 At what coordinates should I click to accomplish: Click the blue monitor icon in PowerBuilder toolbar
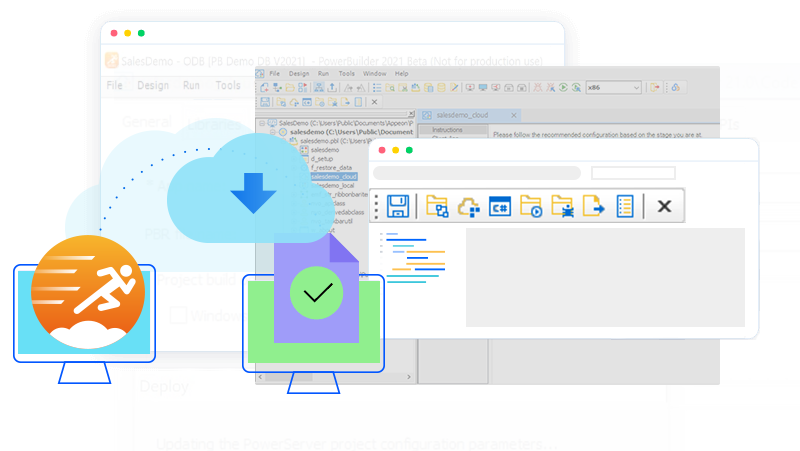(483, 88)
